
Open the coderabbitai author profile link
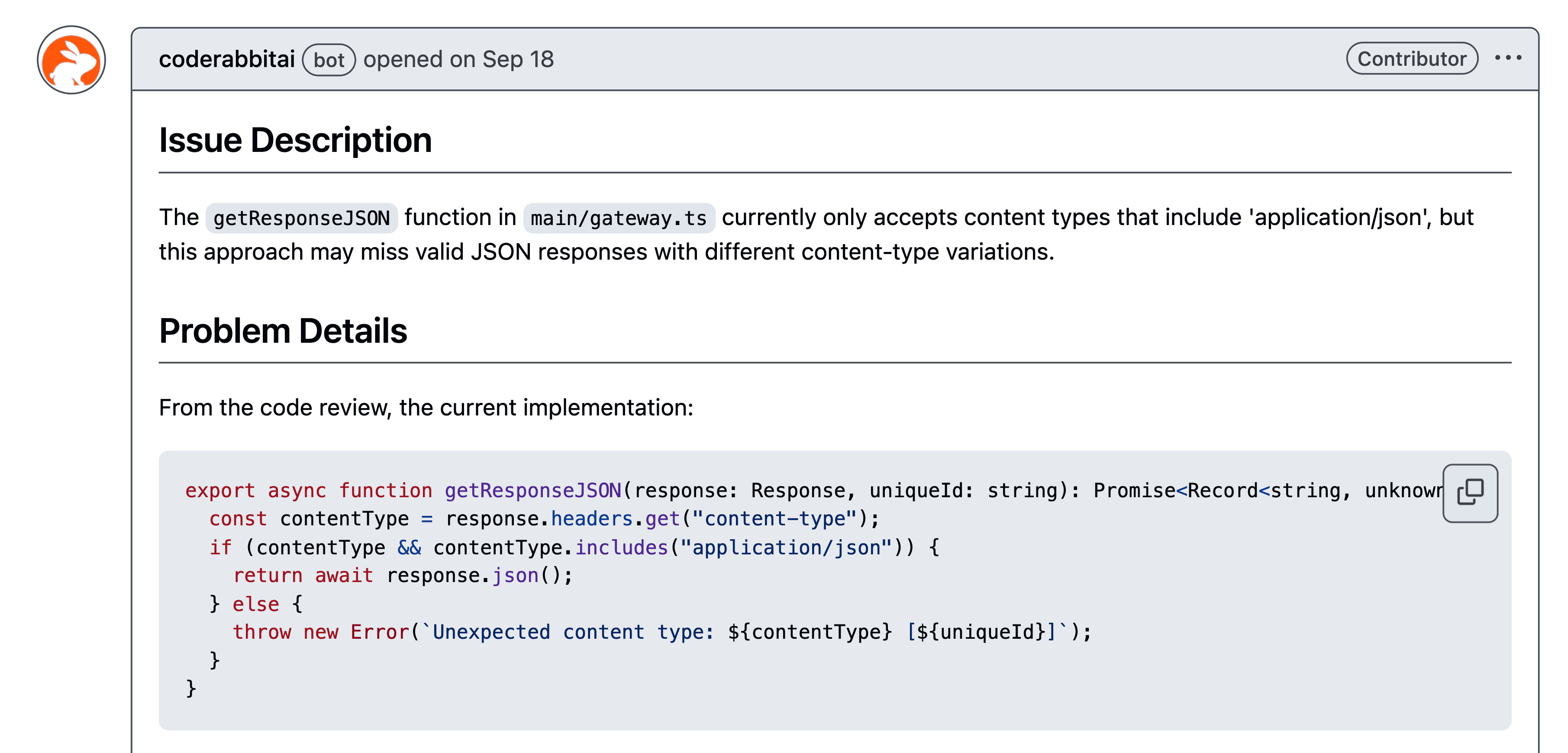pyautogui.click(x=226, y=60)
